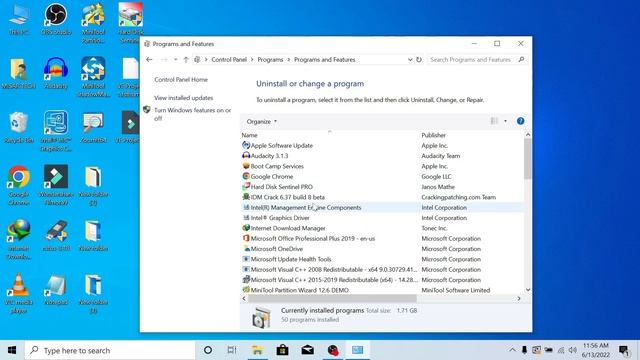Open the Mail app on taskbar

pyautogui.click(x=308, y=350)
